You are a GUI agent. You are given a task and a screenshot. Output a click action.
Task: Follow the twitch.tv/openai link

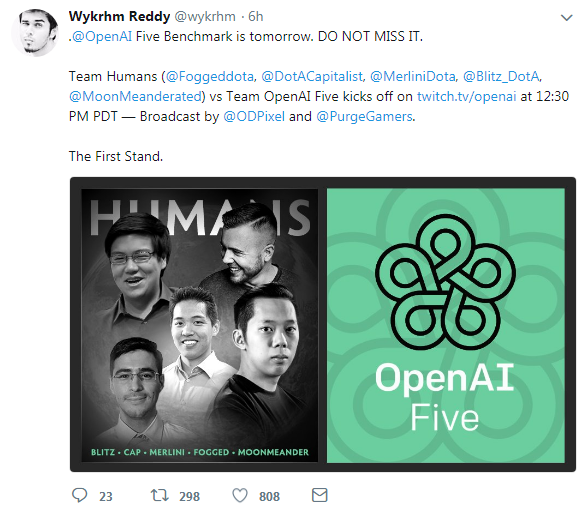[x=466, y=97]
